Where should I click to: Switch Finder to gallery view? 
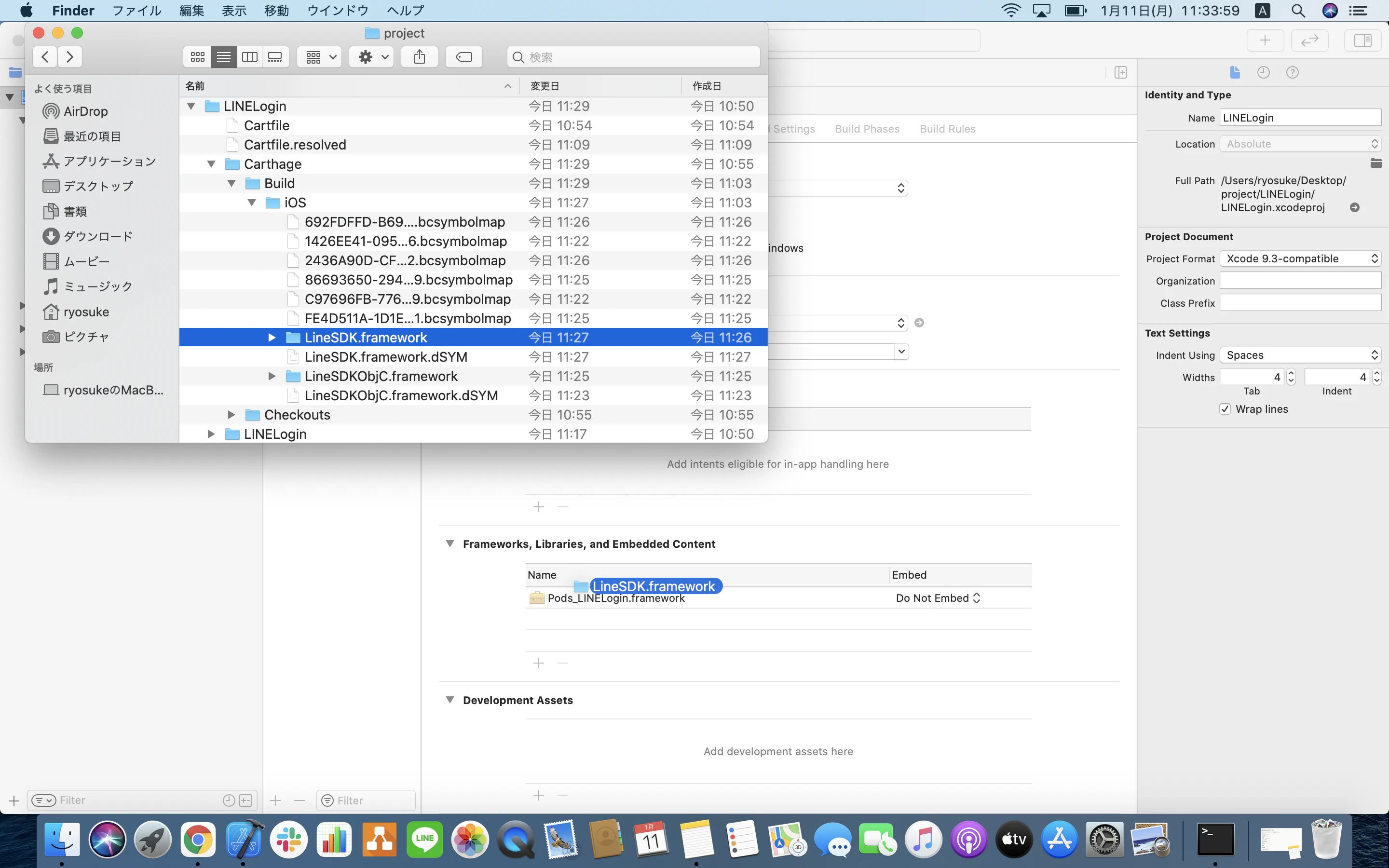click(x=275, y=57)
